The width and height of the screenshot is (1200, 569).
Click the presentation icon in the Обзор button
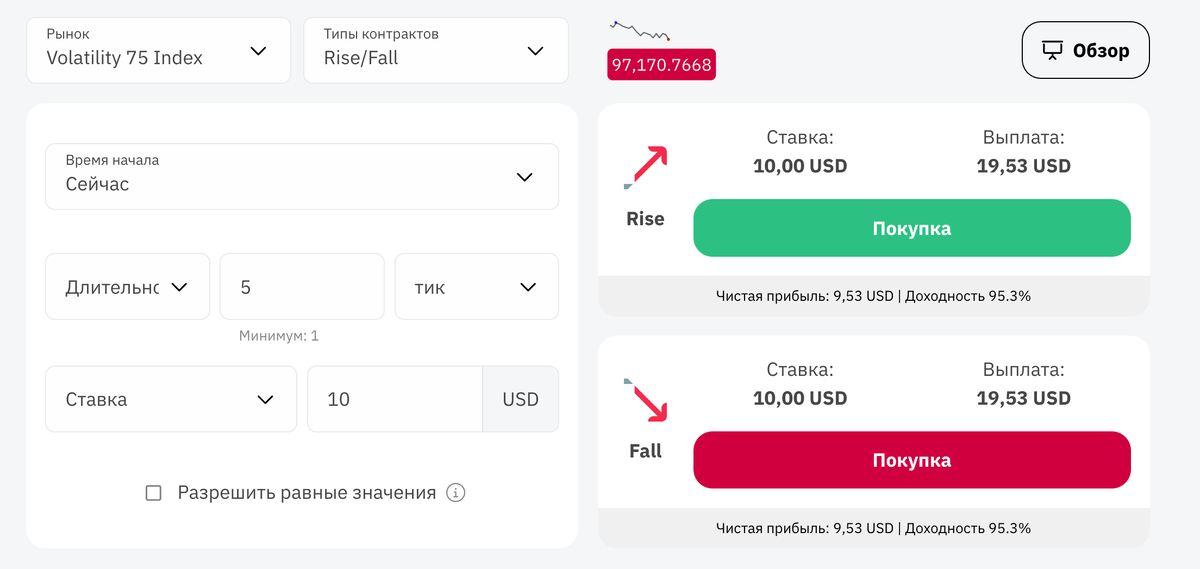(x=1052, y=50)
